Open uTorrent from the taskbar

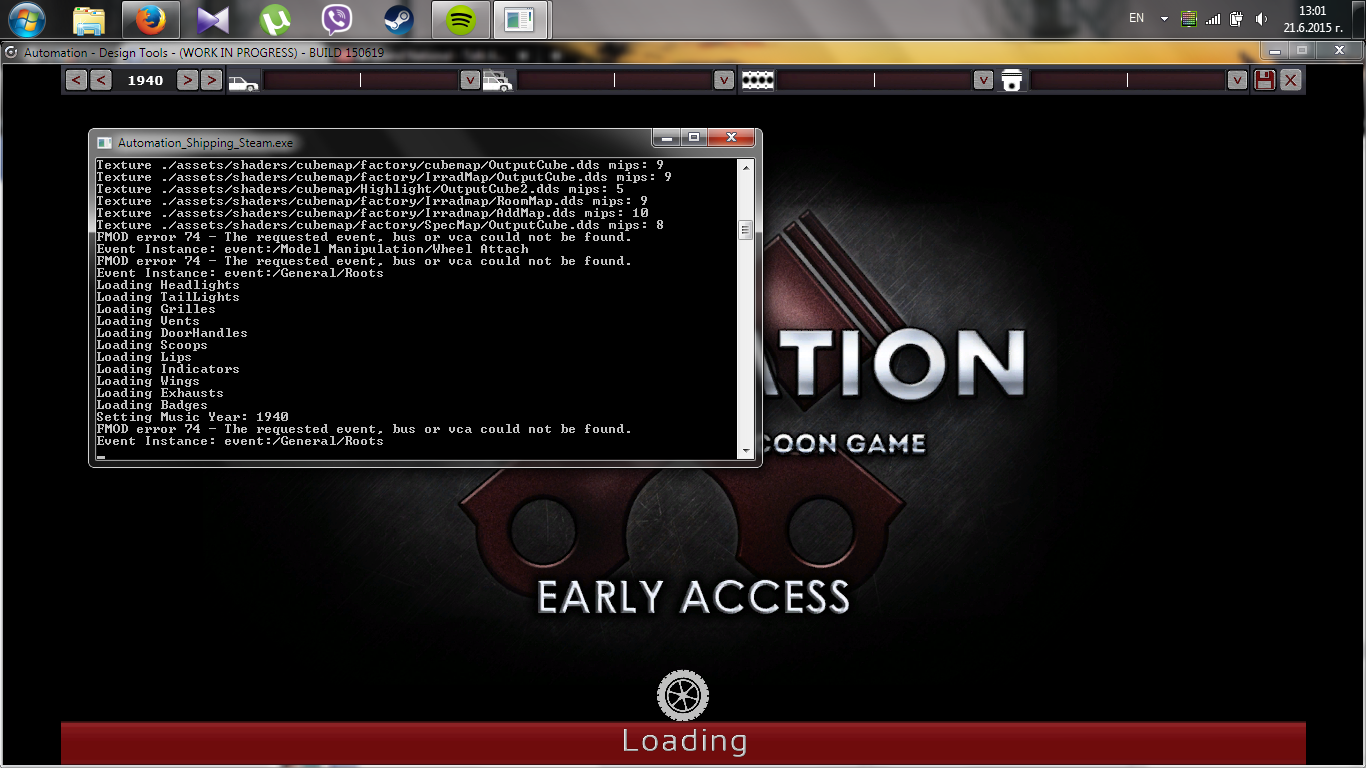pos(274,19)
